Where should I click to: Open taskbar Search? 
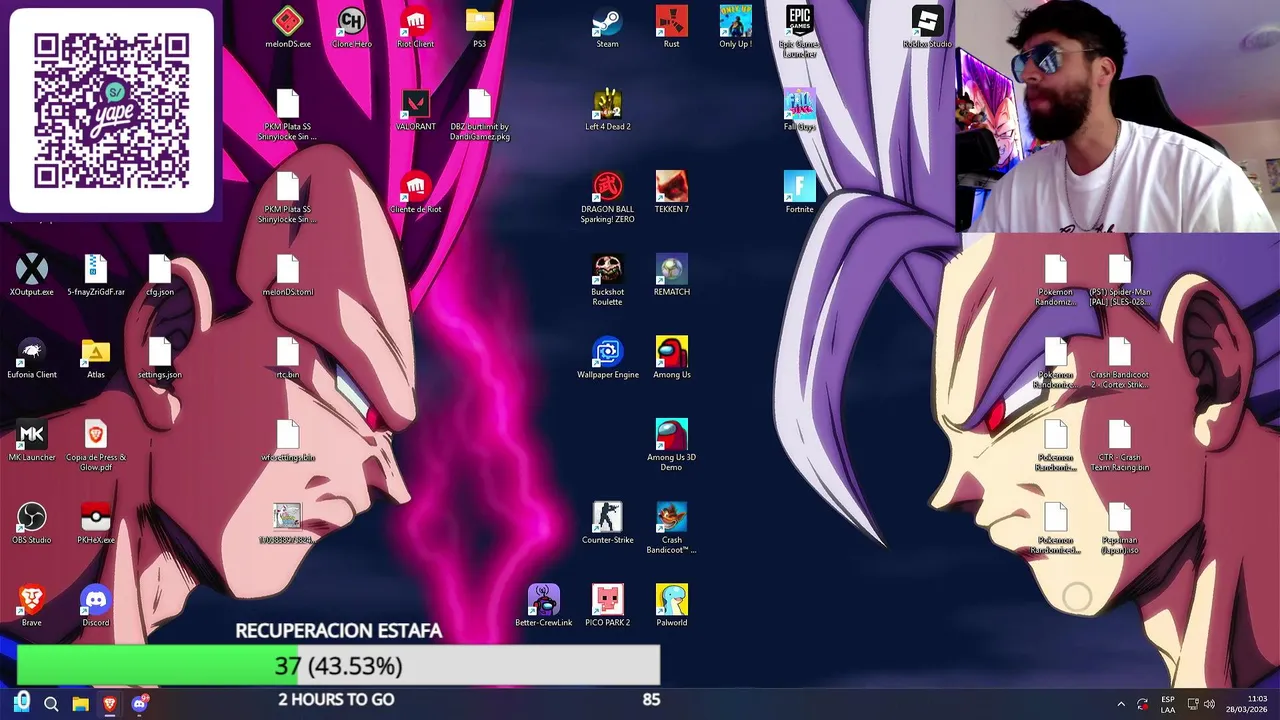click(x=51, y=704)
